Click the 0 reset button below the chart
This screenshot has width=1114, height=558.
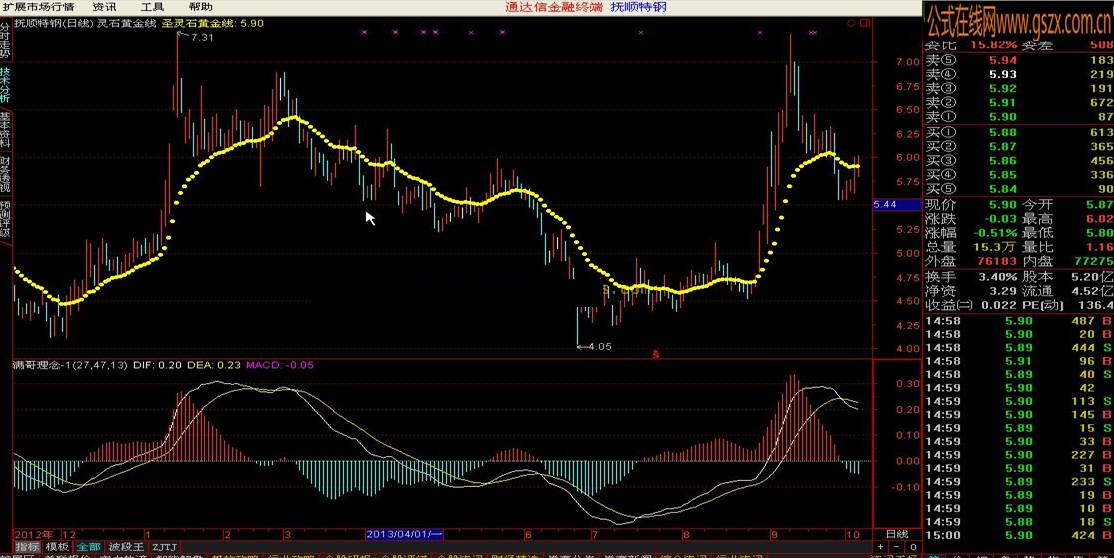click(x=912, y=547)
